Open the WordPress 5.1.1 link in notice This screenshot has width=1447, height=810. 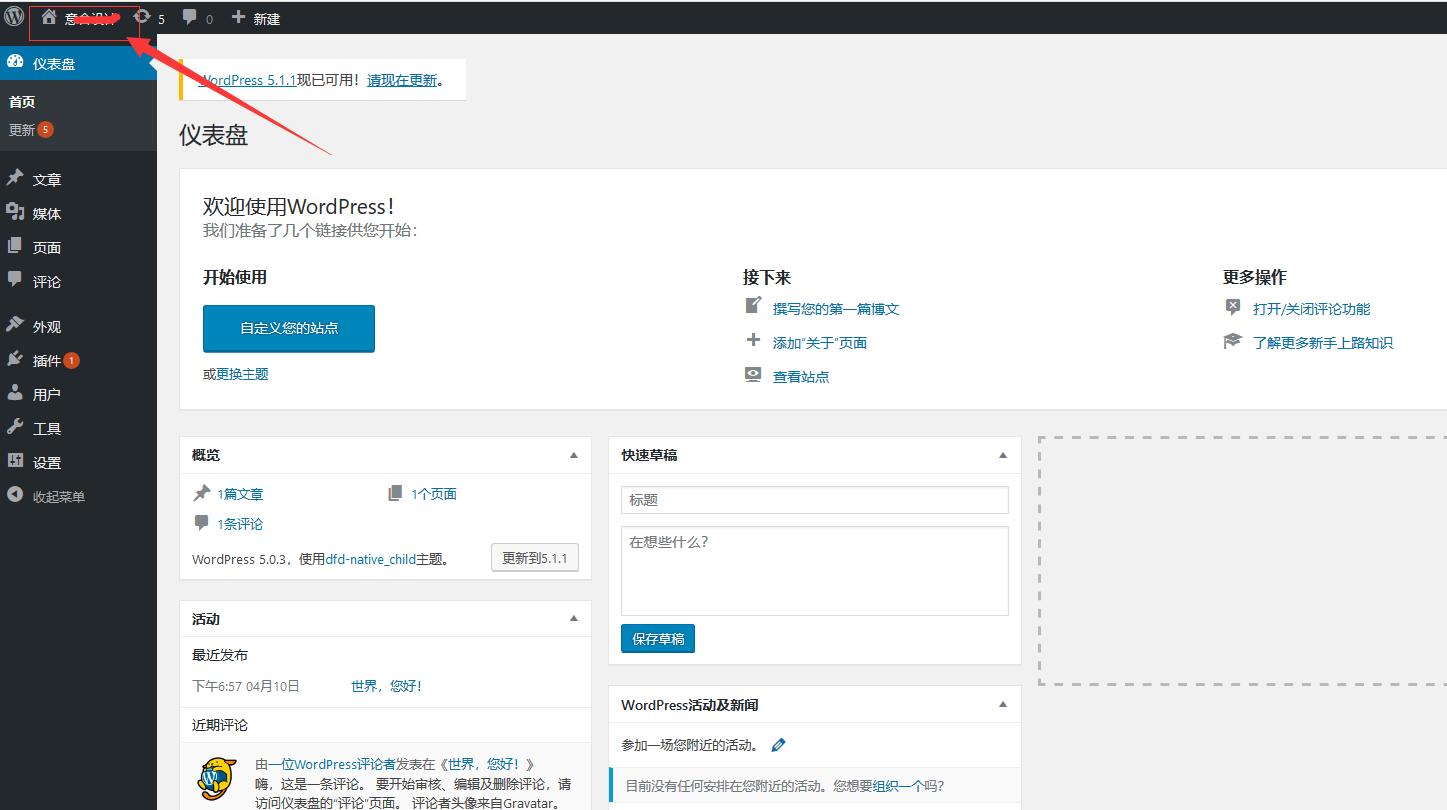point(247,80)
